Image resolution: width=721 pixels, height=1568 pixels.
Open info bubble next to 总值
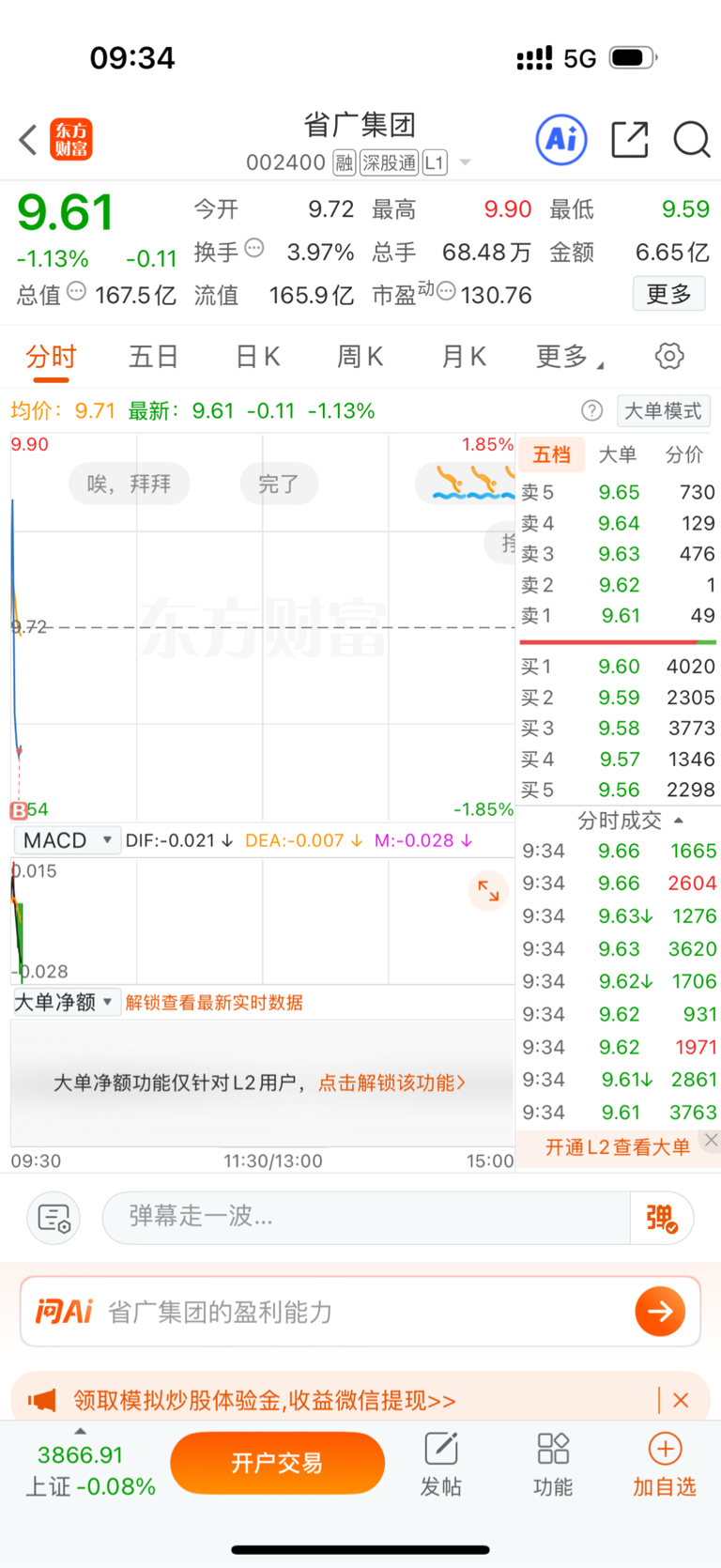coord(77,291)
